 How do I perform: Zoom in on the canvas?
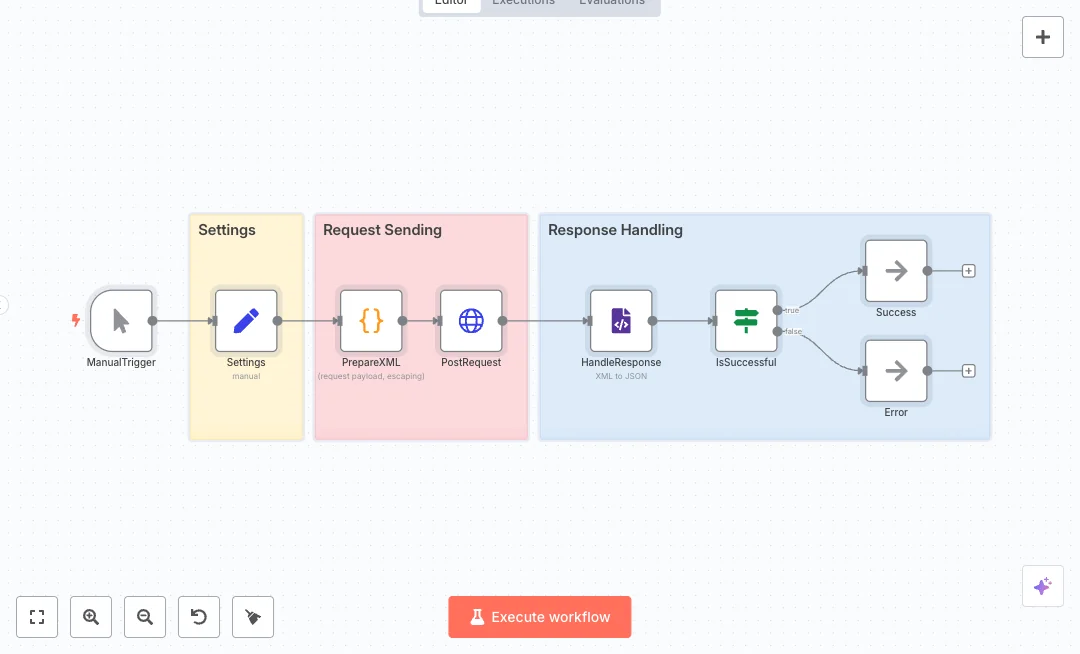[91, 617]
